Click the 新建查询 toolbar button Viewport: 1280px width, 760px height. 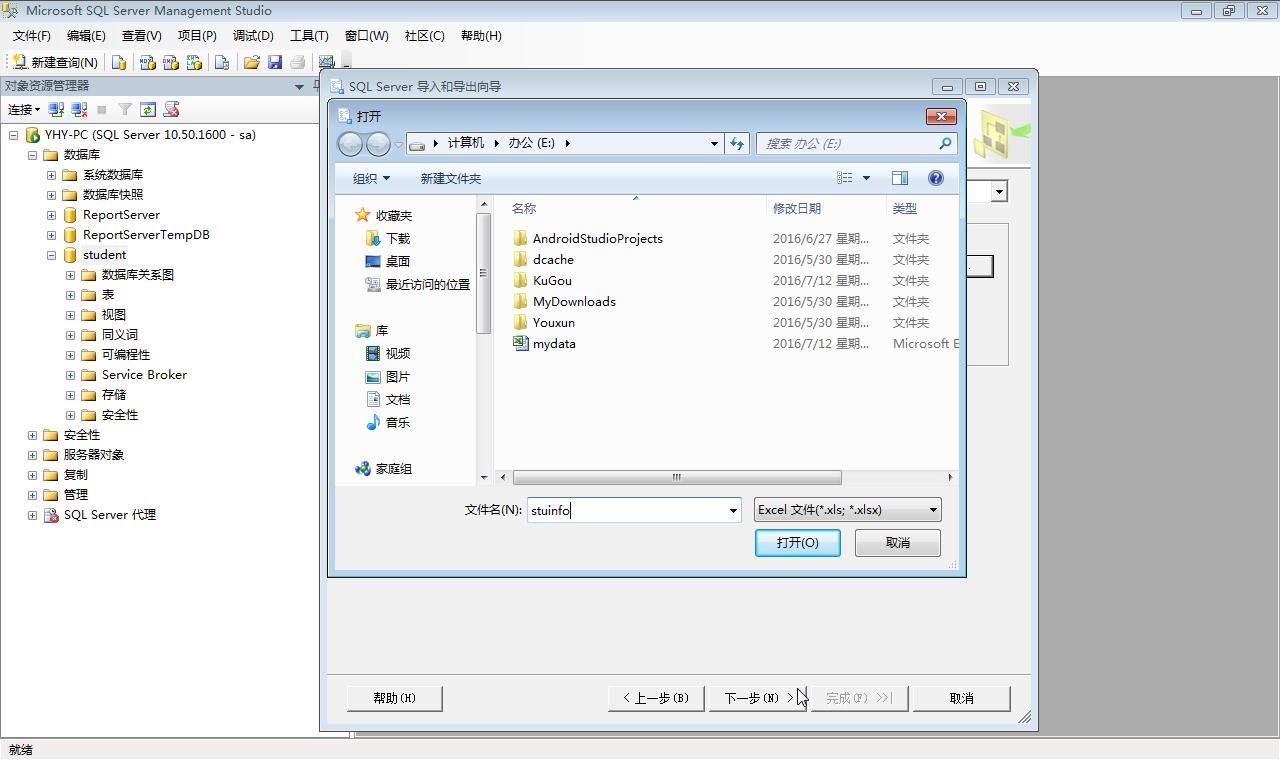[55, 62]
